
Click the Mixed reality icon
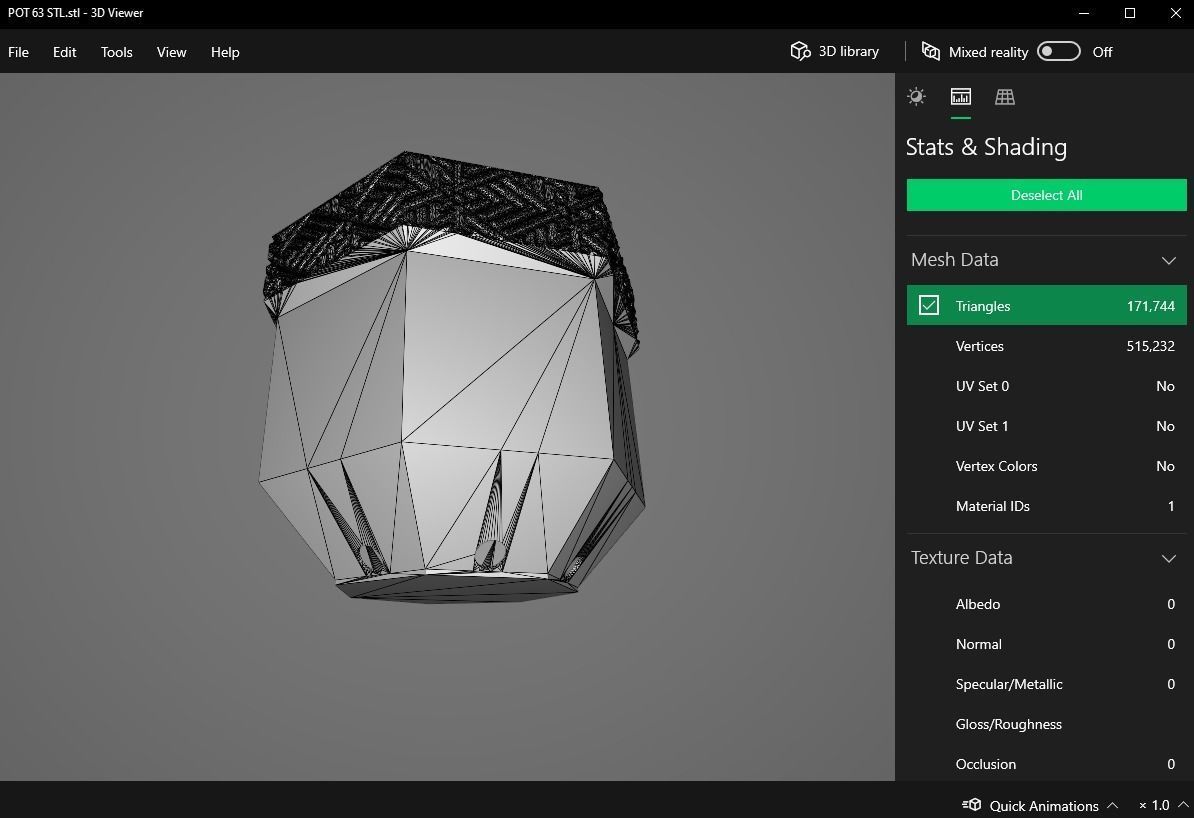coord(931,51)
